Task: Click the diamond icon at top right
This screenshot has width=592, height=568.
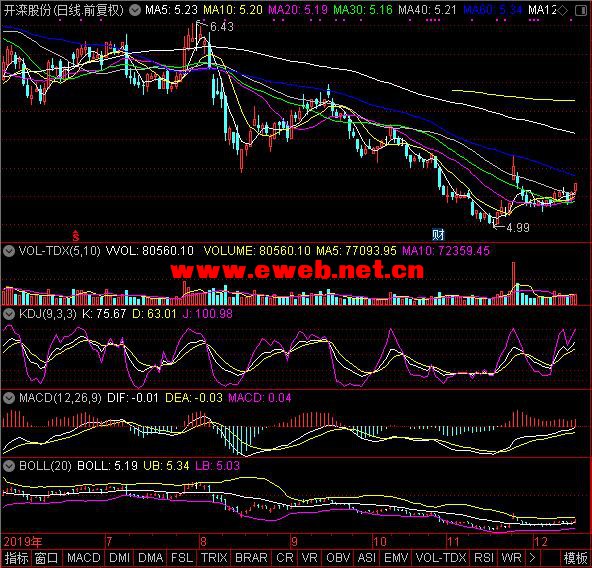Action: coord(563,10)
